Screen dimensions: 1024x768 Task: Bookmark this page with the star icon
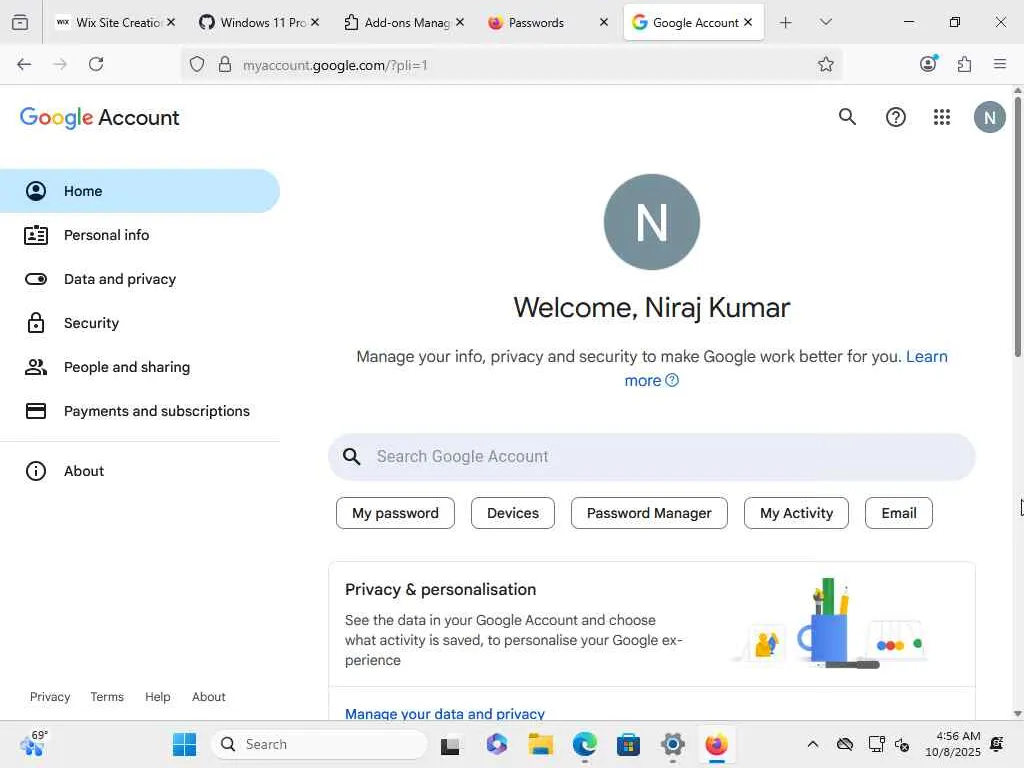pyautogui.click(x=825, y=64)
